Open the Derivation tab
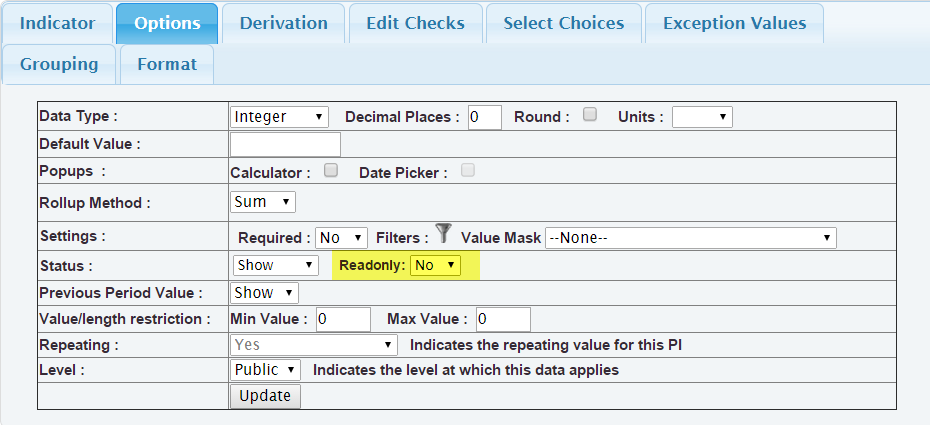The height and width of the screenshot is (425, 930). point(284,23)
